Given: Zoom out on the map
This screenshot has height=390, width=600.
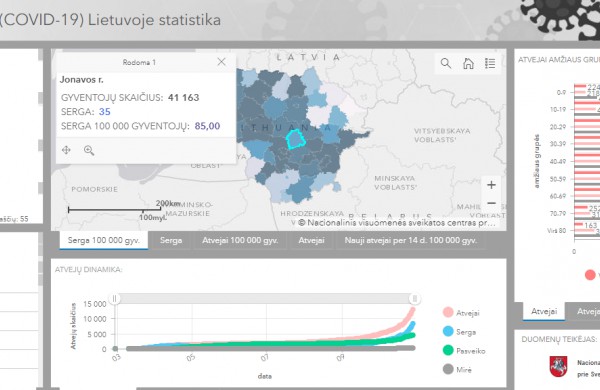Looking at the screenshot, I should click(491, 203).
